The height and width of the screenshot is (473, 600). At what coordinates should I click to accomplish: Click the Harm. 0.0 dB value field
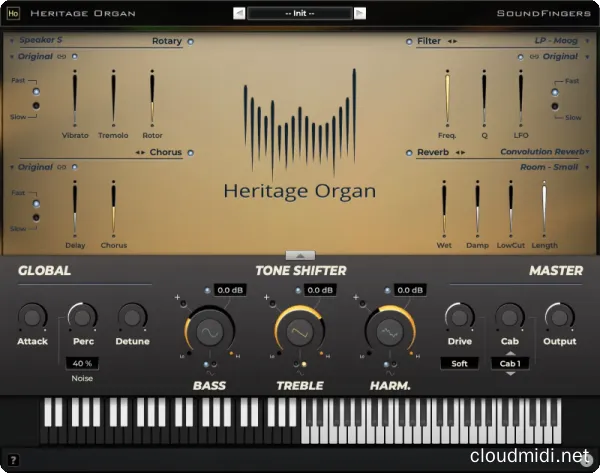tap(410, 290)
